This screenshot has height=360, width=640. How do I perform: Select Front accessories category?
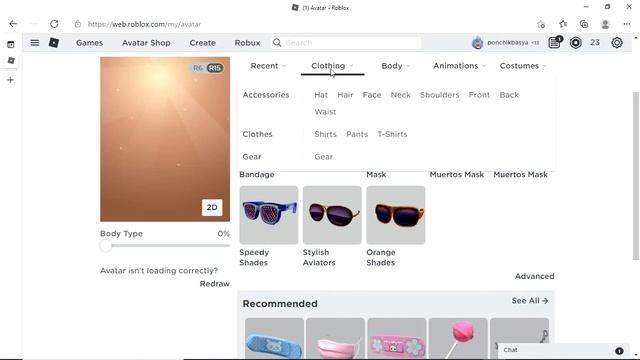pyautogui.click(x=479, y=95)
